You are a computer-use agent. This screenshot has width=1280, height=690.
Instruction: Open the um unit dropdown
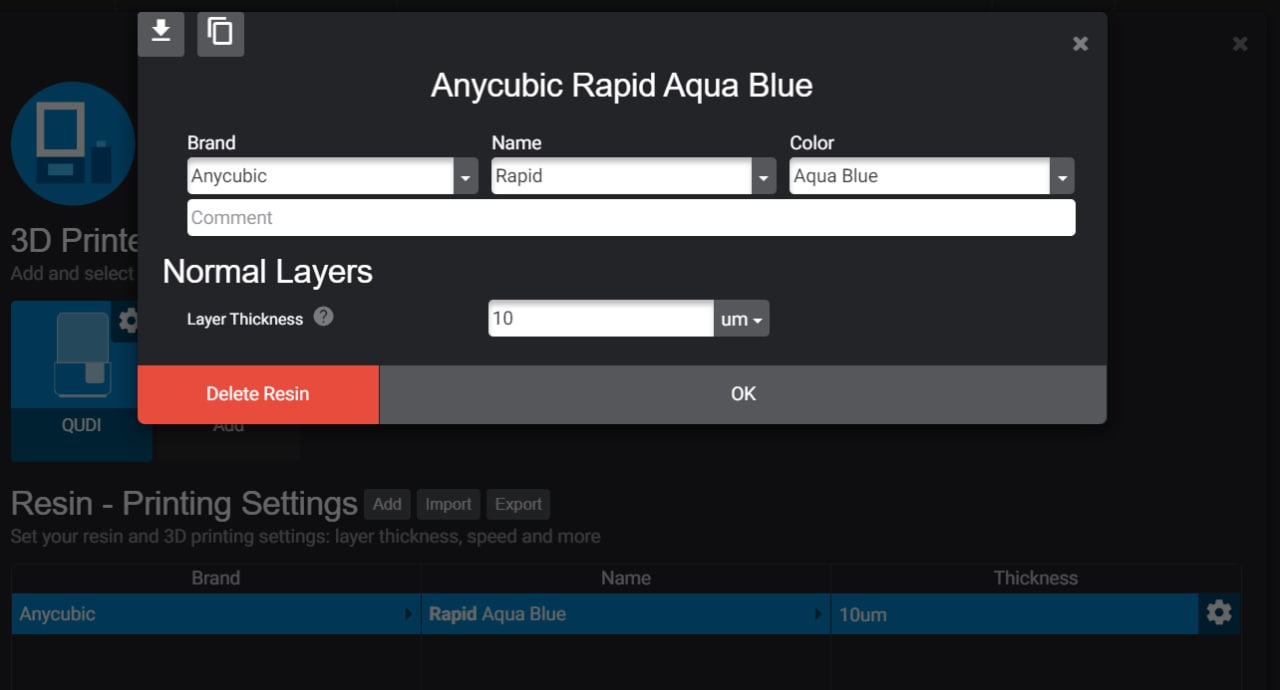pos(741,319)
